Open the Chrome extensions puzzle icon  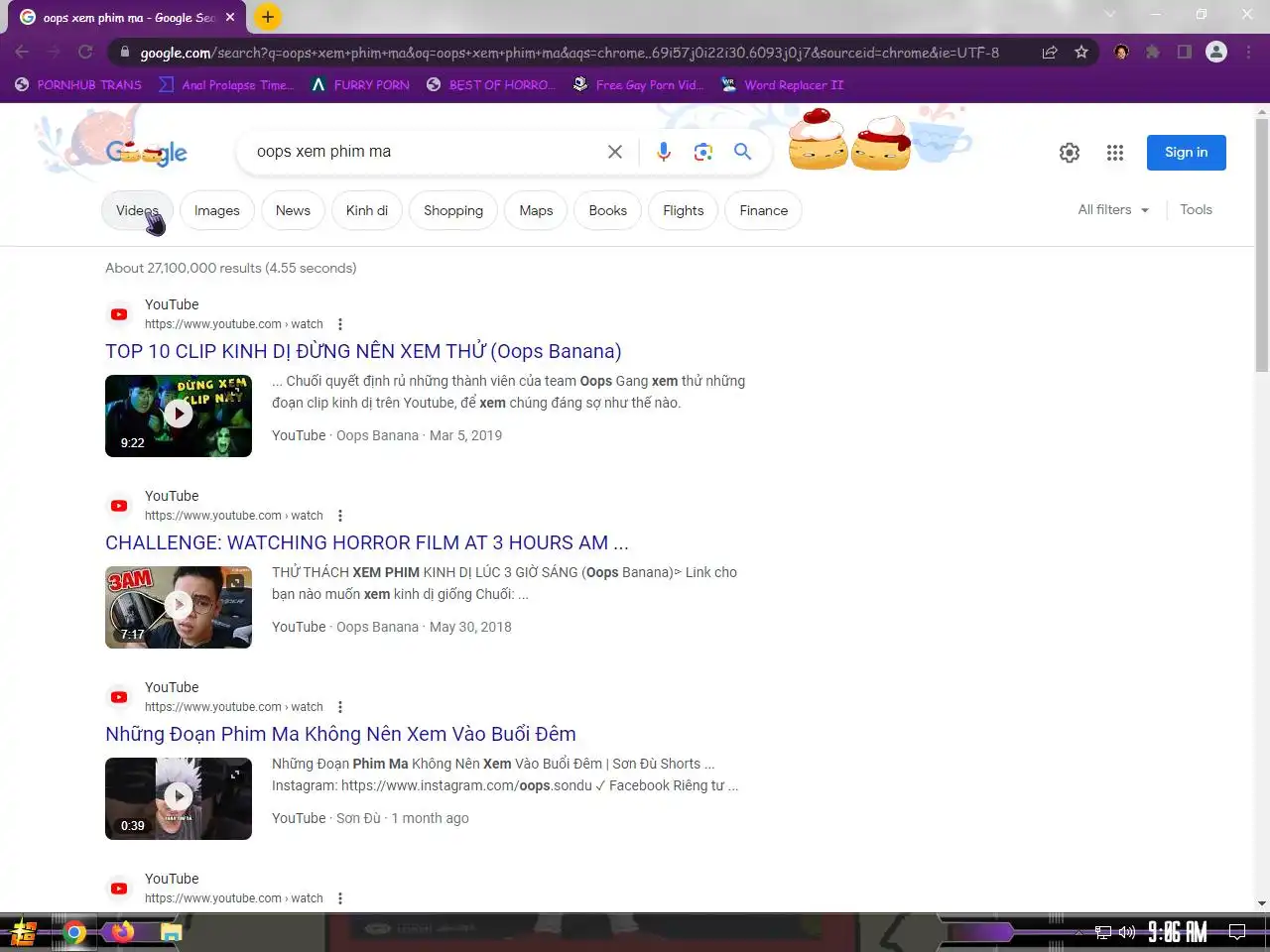click(1153, 53)
